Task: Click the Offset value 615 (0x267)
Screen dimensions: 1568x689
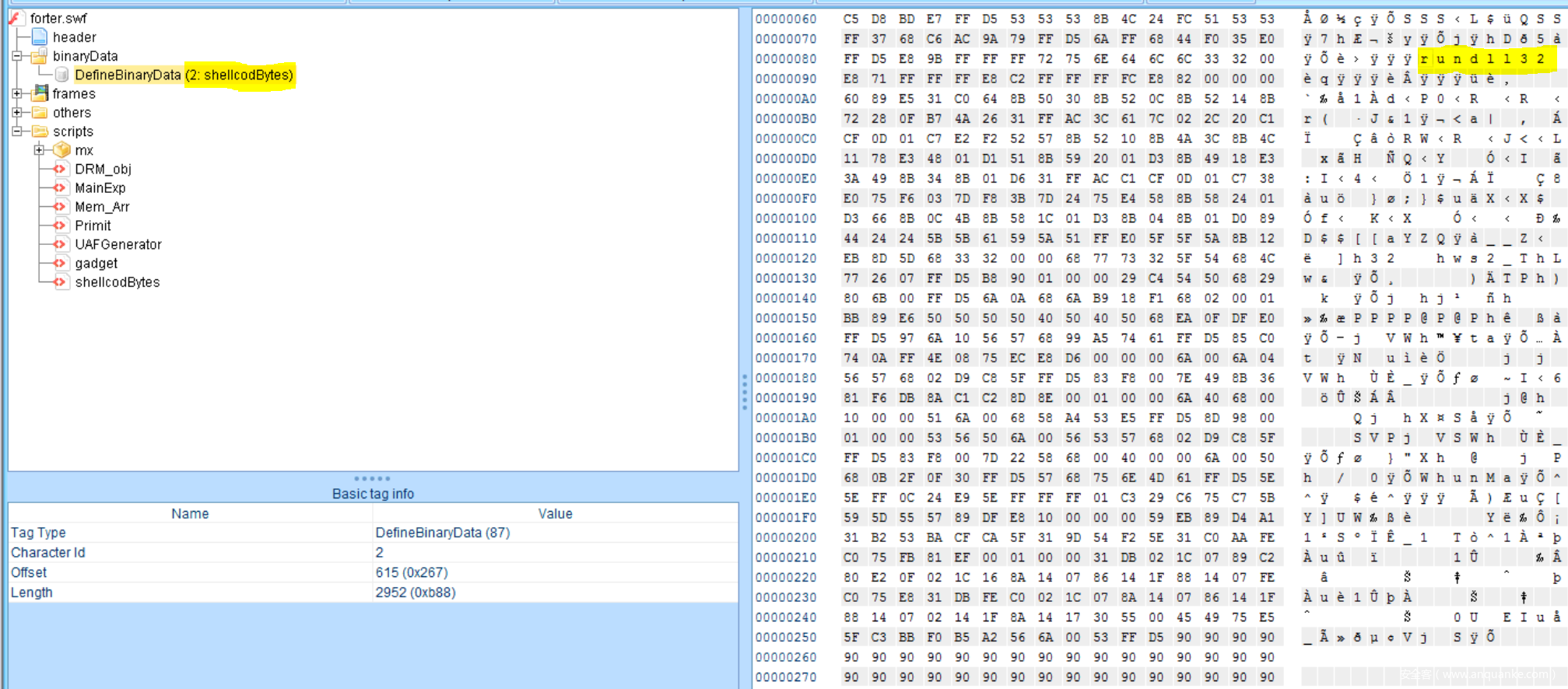Action: [x=412, y=572]
